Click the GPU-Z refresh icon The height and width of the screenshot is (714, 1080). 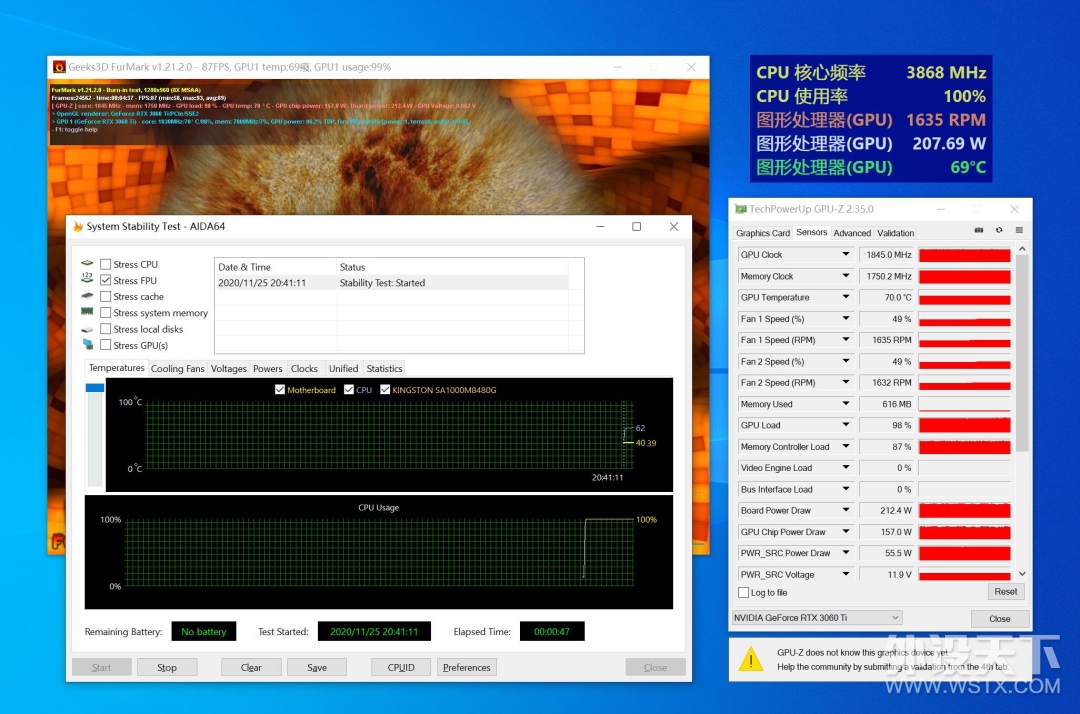click(x=999, y=230)
